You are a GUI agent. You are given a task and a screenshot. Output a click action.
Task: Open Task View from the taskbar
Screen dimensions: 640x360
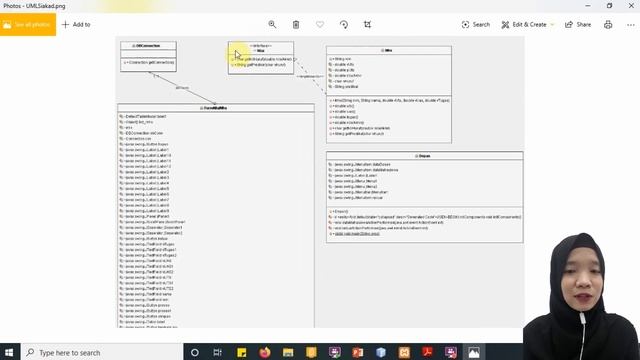pos(218,352)
